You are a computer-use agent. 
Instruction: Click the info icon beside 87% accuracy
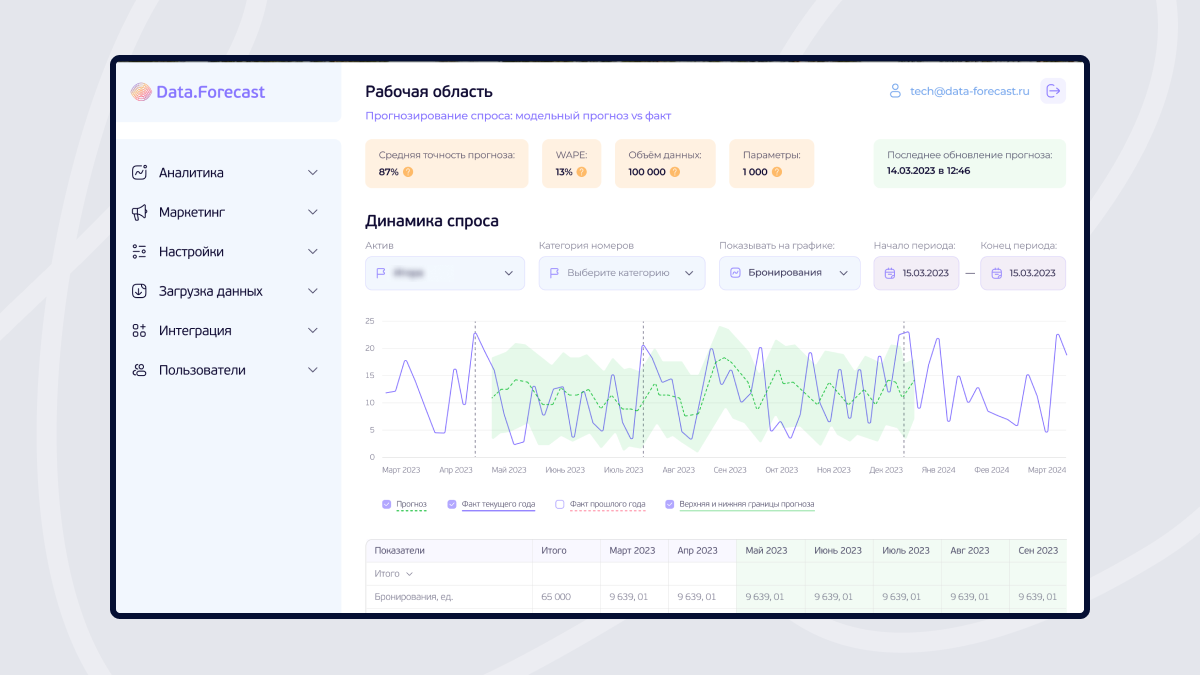tap(408, 172)
